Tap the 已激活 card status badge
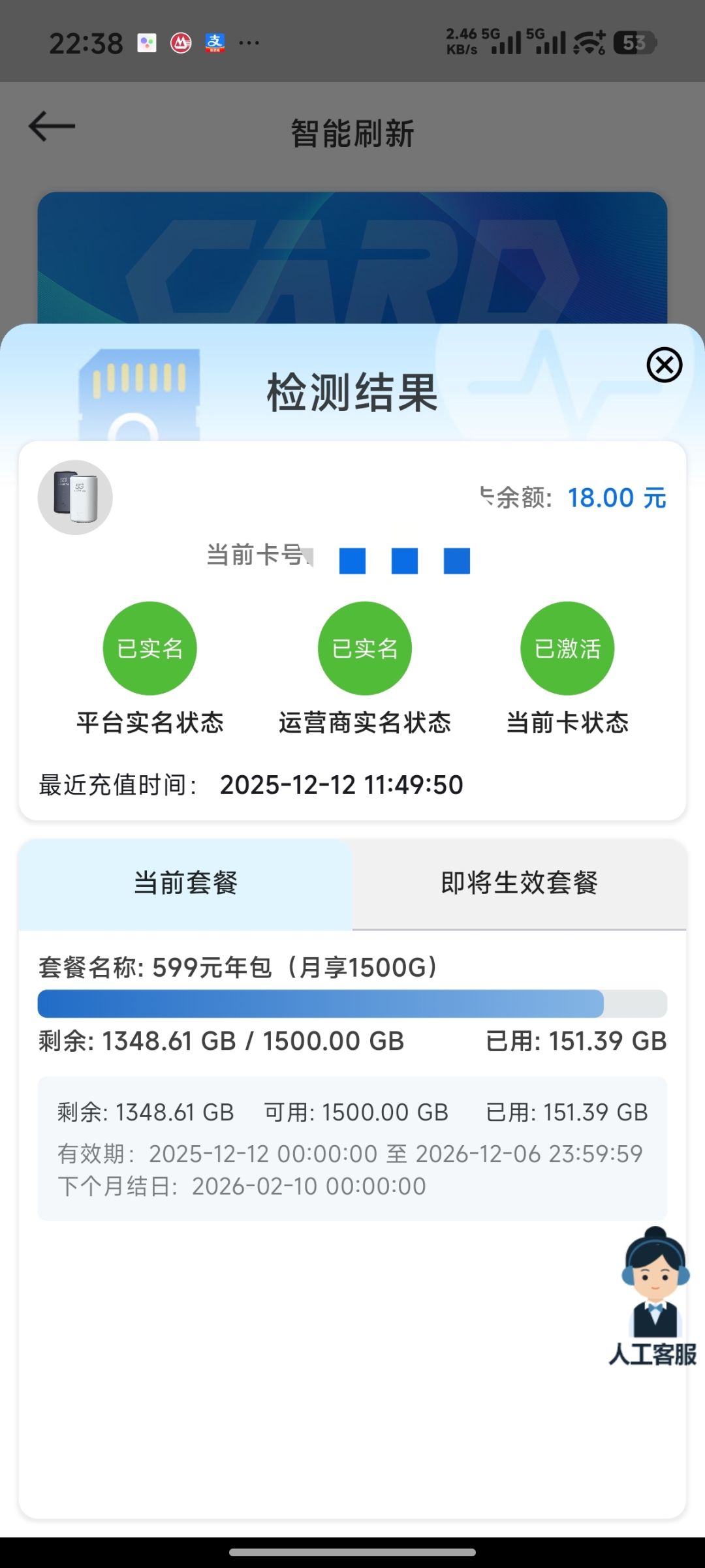Viewport: 705px width, 1568px height. point(567,648)
